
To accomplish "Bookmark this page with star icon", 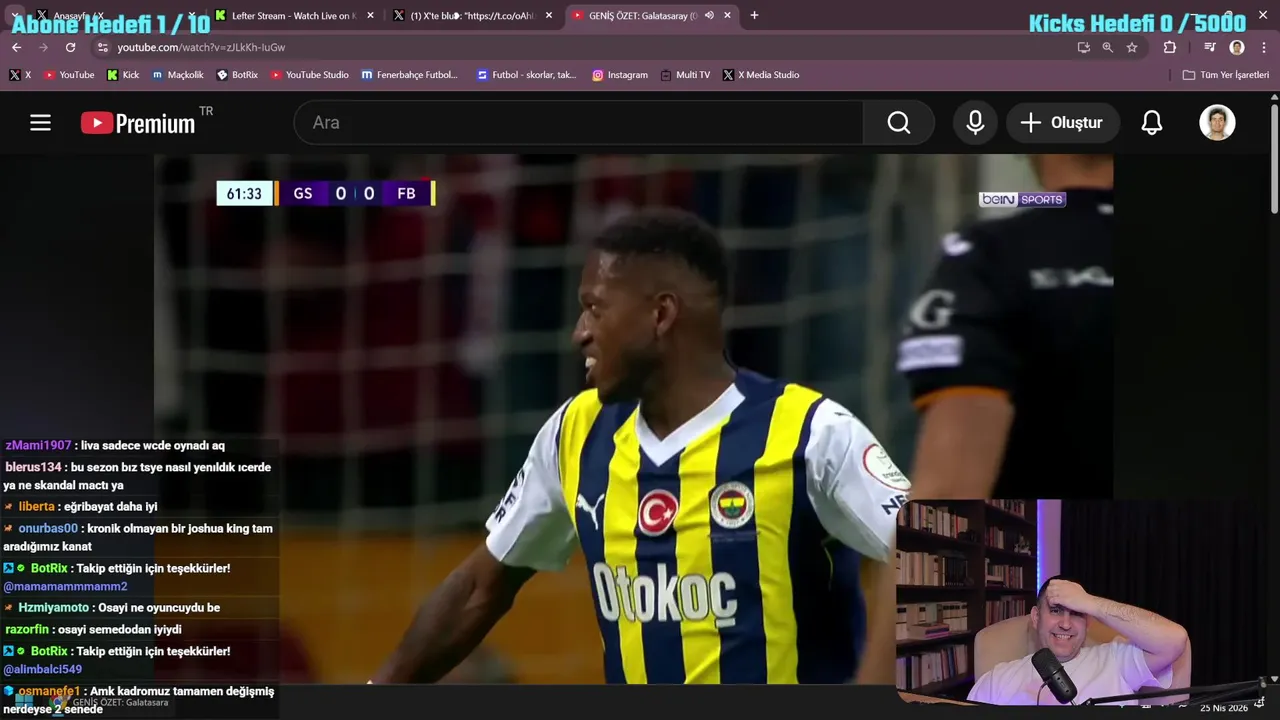I will tap(1132, 47).
